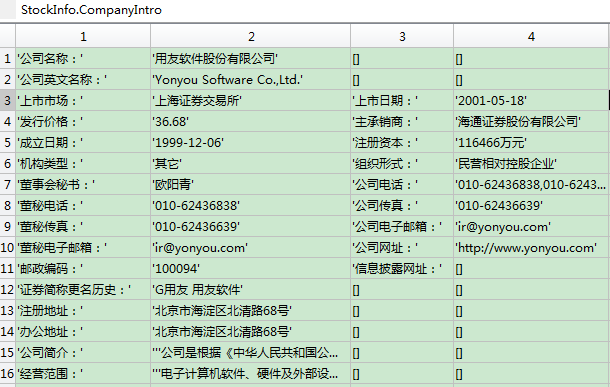The height and width of the screenshot is (387, 610).
Task: Click the '董秘传真：' cell
Action: pos(83,227)
